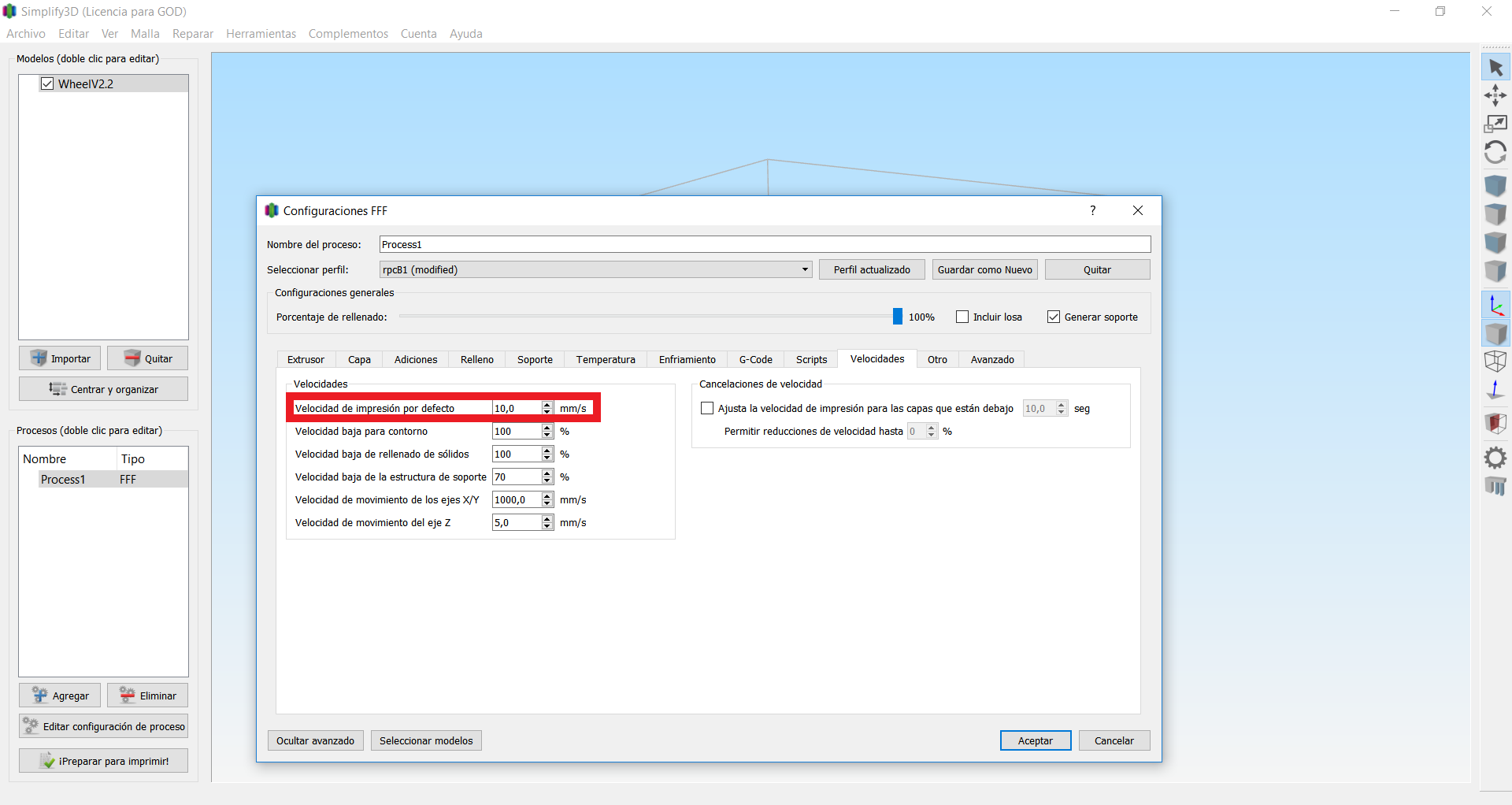
Task: Disable Generar soporte checkbox
Action: pos(1053,317)
